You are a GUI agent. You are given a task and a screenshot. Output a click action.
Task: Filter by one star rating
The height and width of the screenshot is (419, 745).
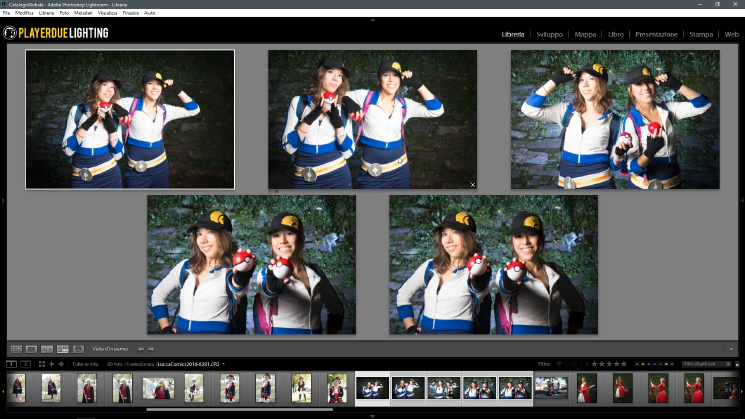click(x=594, y=364)
